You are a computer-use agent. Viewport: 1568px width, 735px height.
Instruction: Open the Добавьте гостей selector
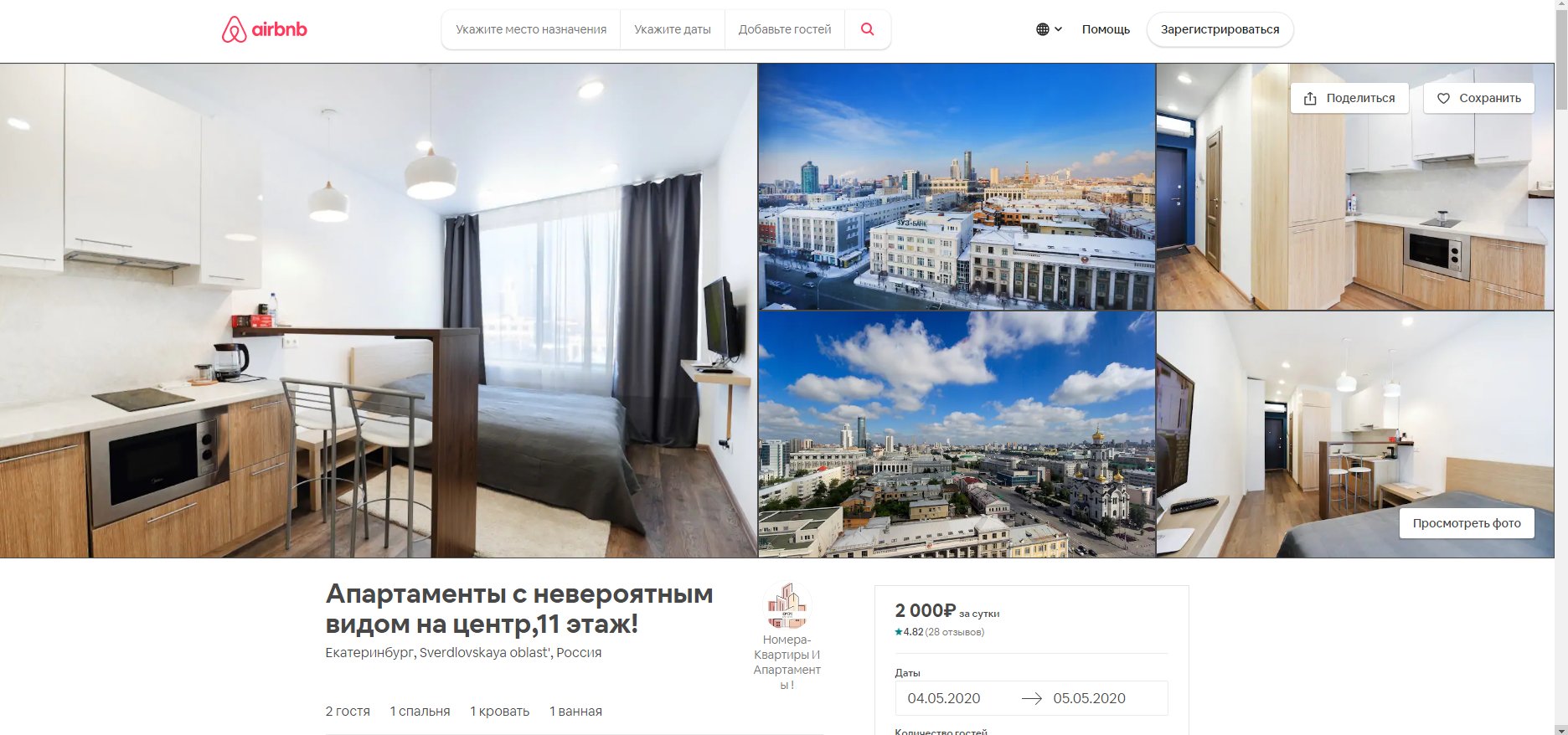785,29
